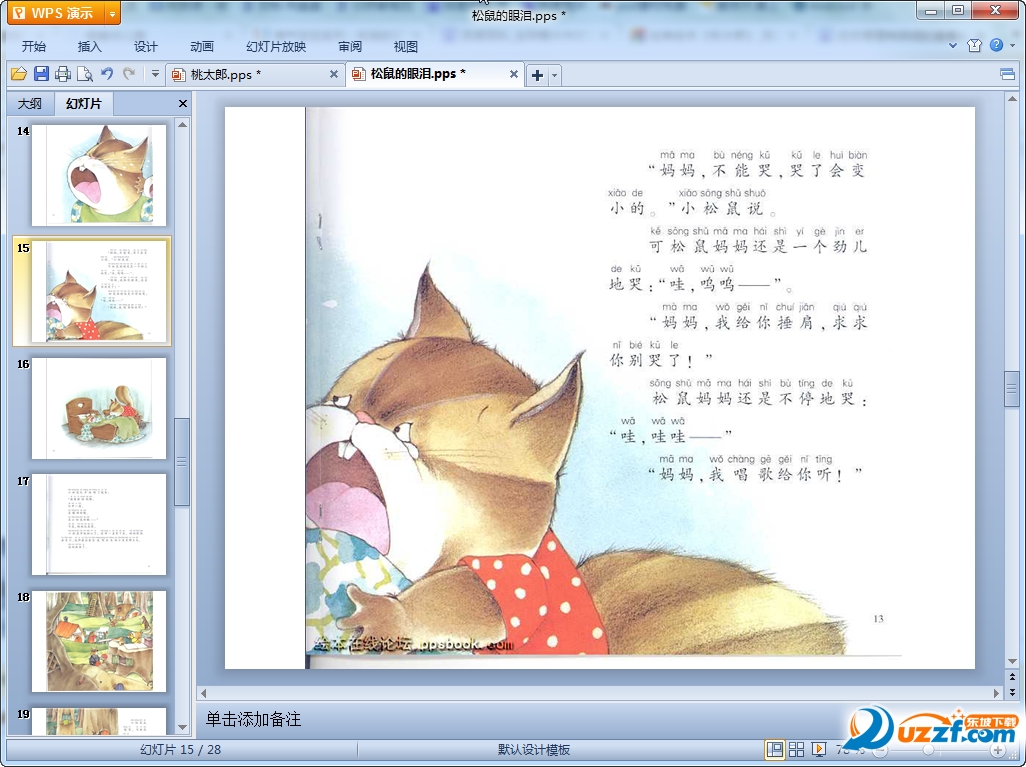Image resolution: width=1026 pixels, height=767 pixels.
Task: Zoom out with the minus button
Action: click(881, 750)
